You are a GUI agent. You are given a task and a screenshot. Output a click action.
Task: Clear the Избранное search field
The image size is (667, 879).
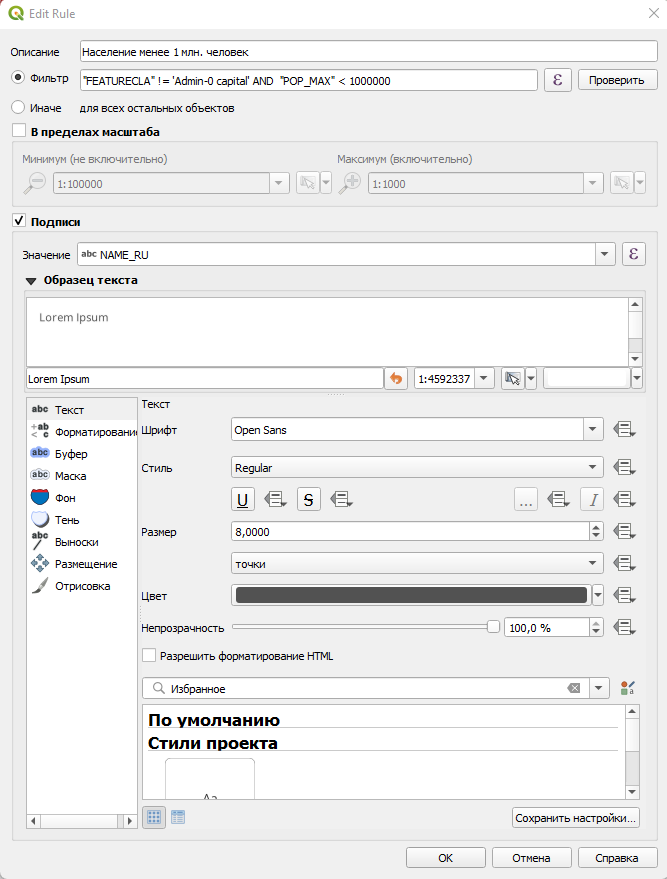coord(574,688)
